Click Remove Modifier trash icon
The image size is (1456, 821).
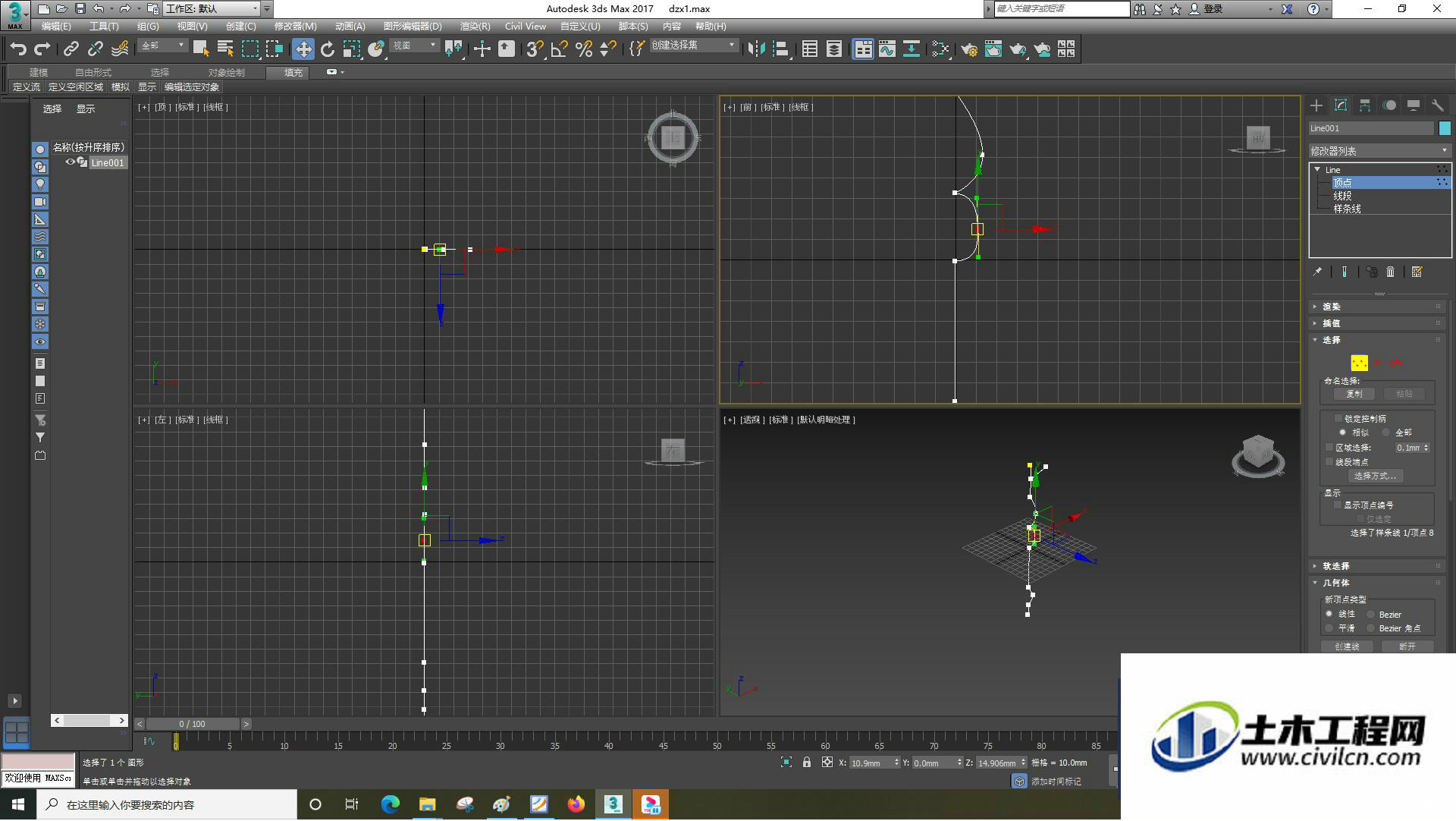[1390, 272]
